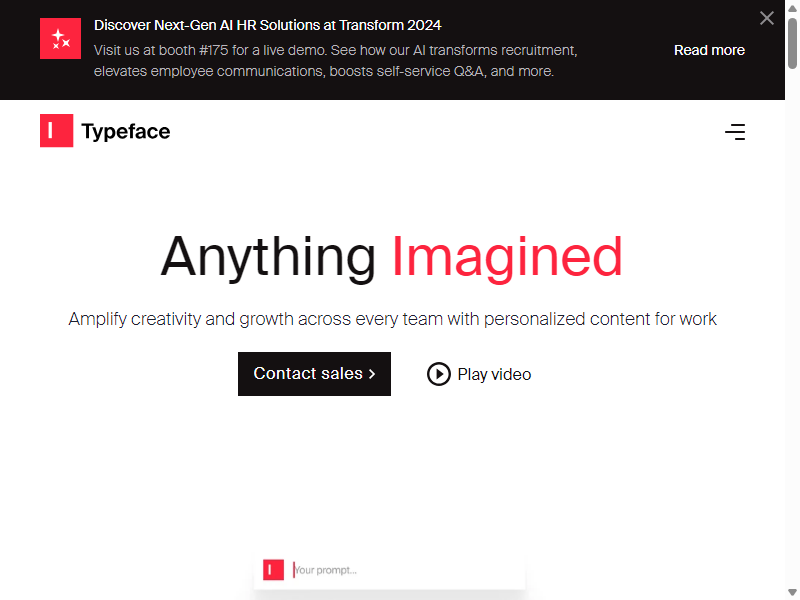The height and width of the screenshot is (600, 800).
Task: Click the red sparkle icon in banner
Action: [60, 38]
